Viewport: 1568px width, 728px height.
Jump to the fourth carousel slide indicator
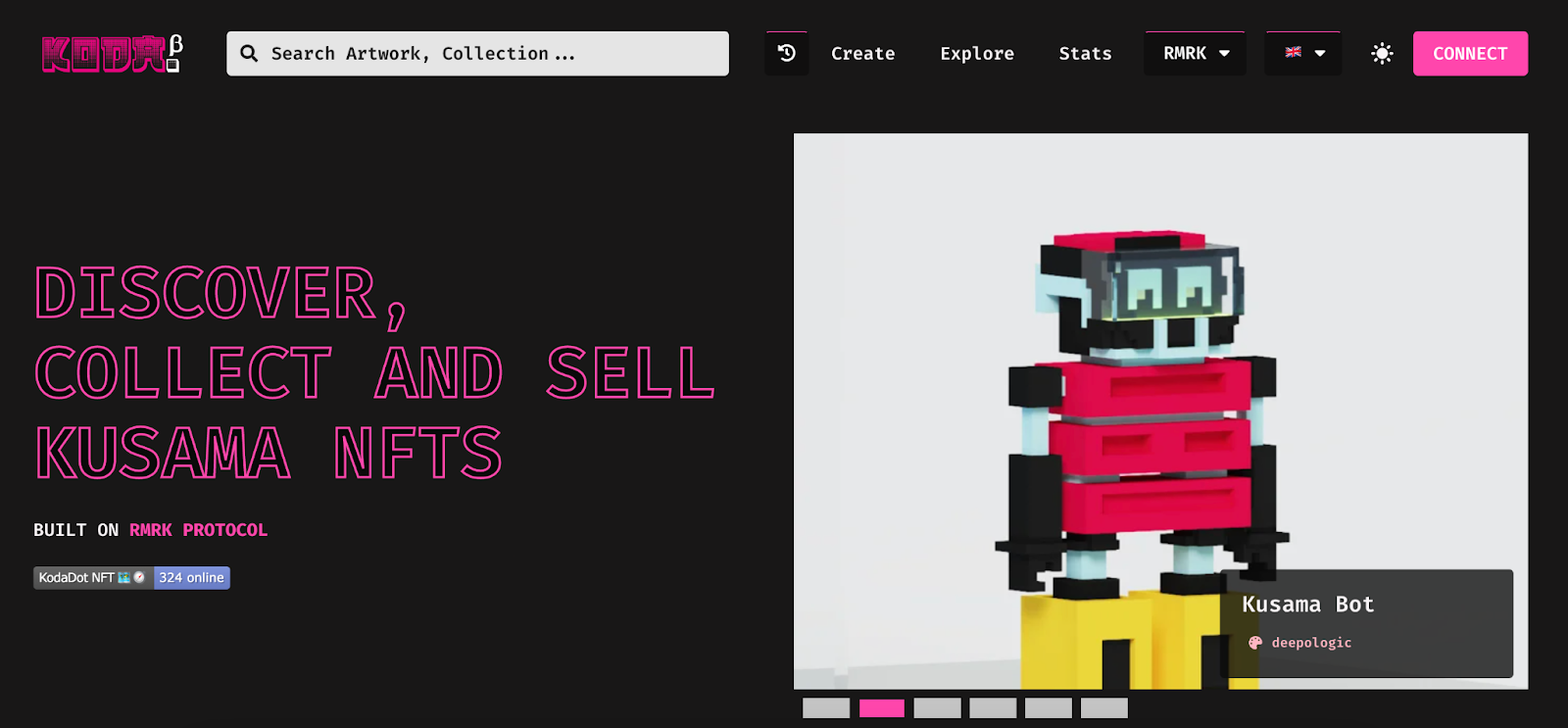click(993, 707)
